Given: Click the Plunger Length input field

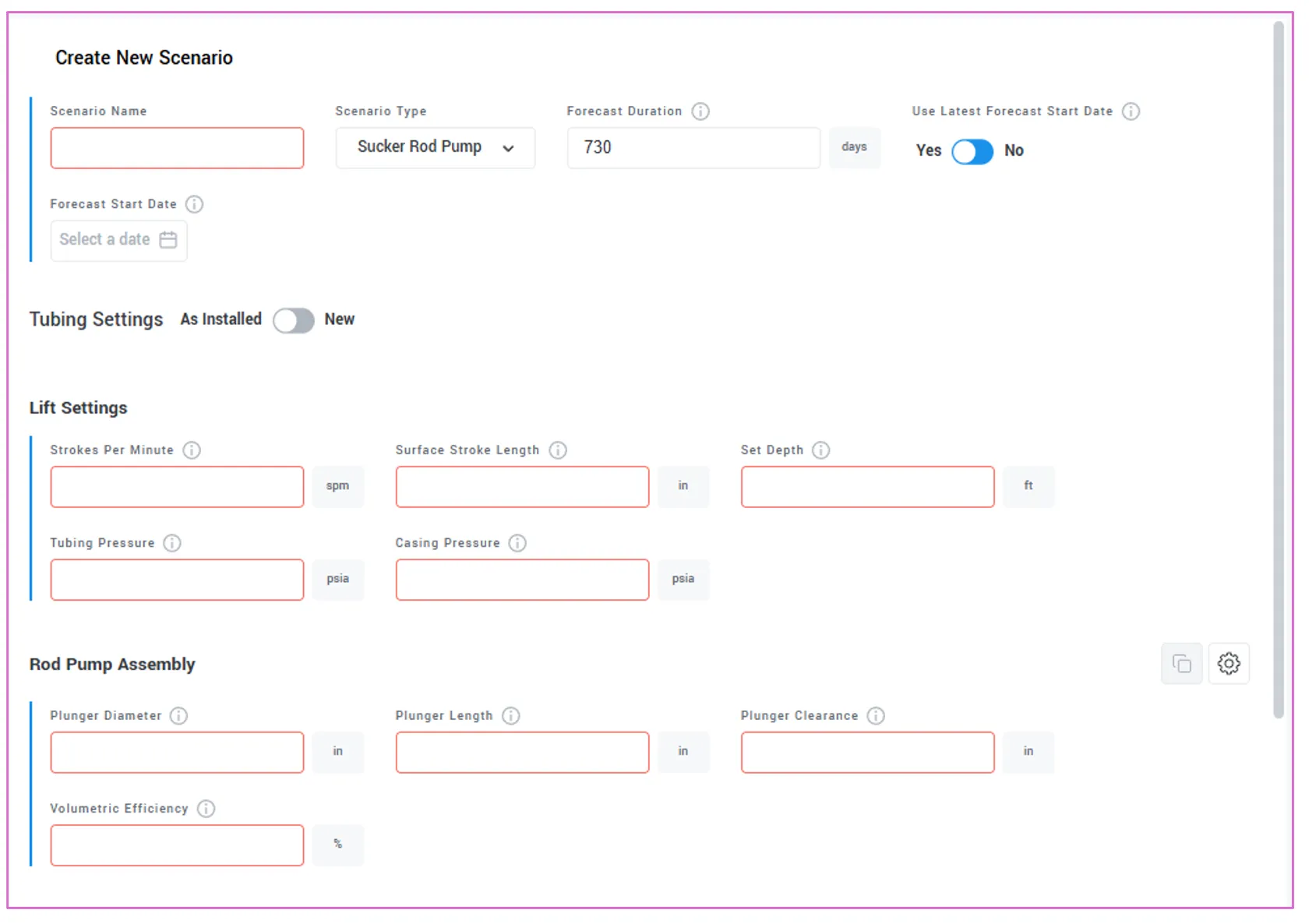Looking at the screenshot, I should (x=522, y=753).
